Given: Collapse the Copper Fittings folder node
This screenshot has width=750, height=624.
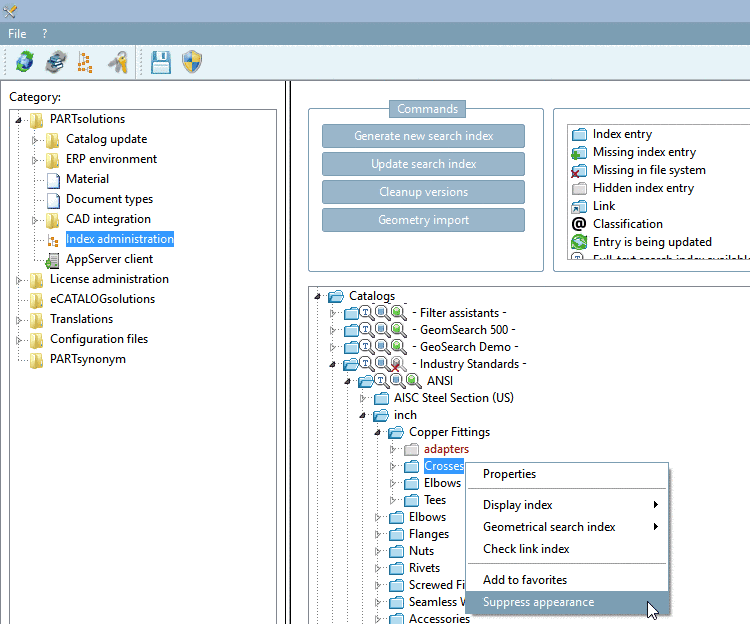Looking at the screenshot, I should tap(379, 433).
